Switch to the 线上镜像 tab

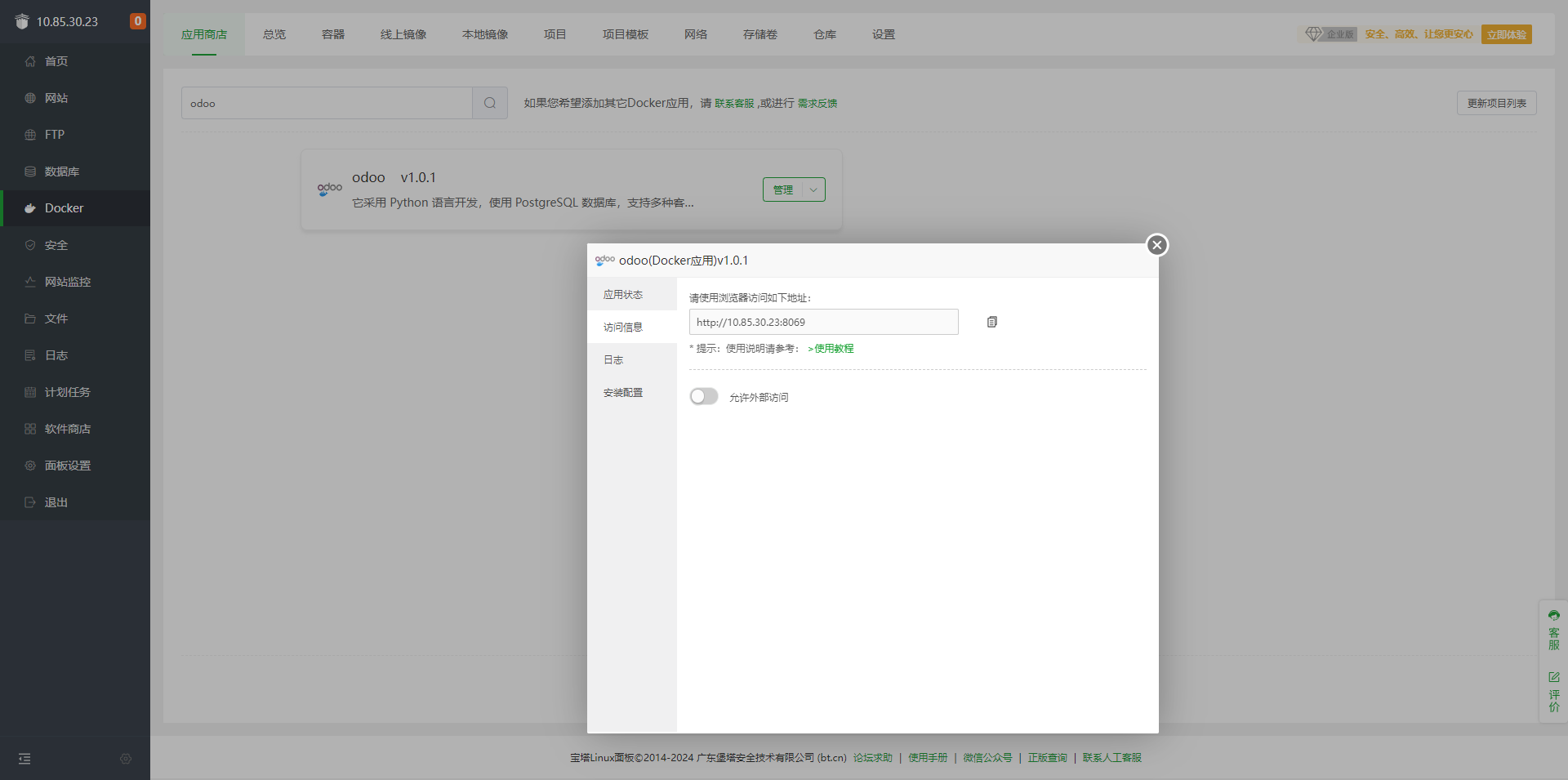(x=403, y=34)
